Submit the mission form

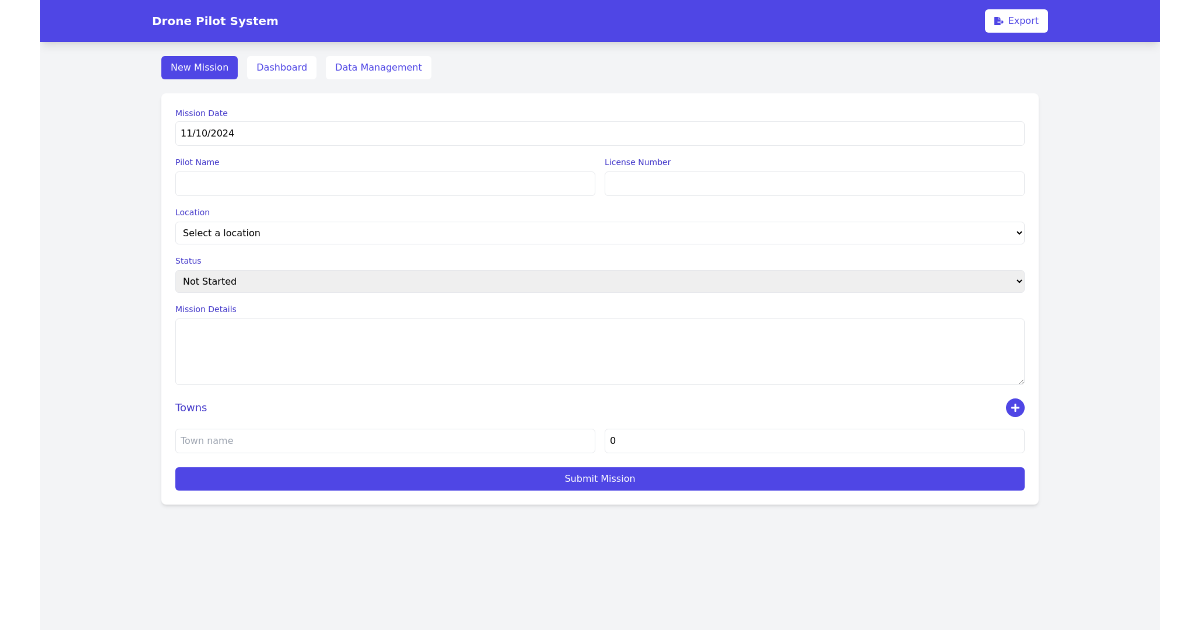tap(600, 478)
